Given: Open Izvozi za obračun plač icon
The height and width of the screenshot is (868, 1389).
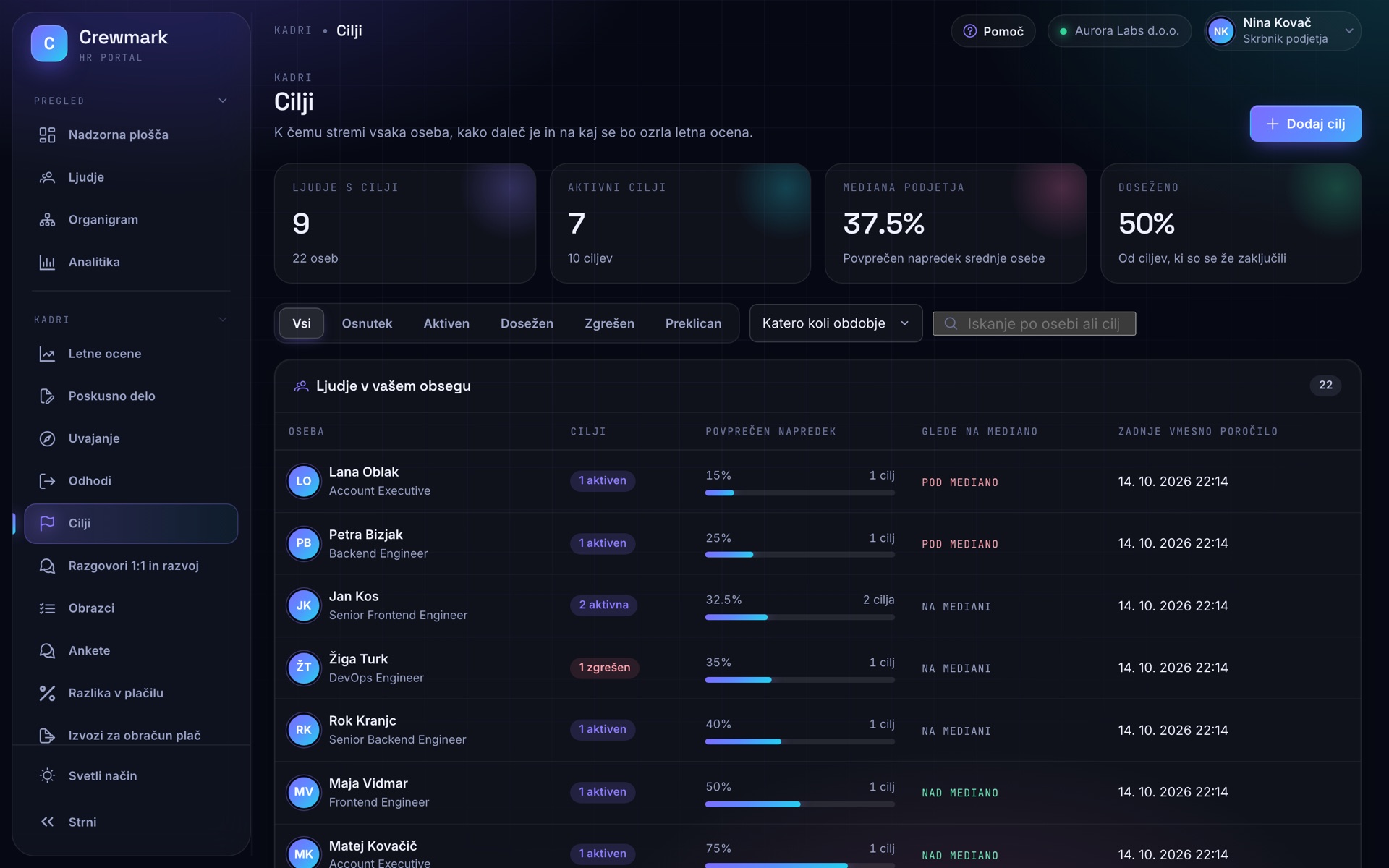Looking at the screenshot, I should [47, 736].
